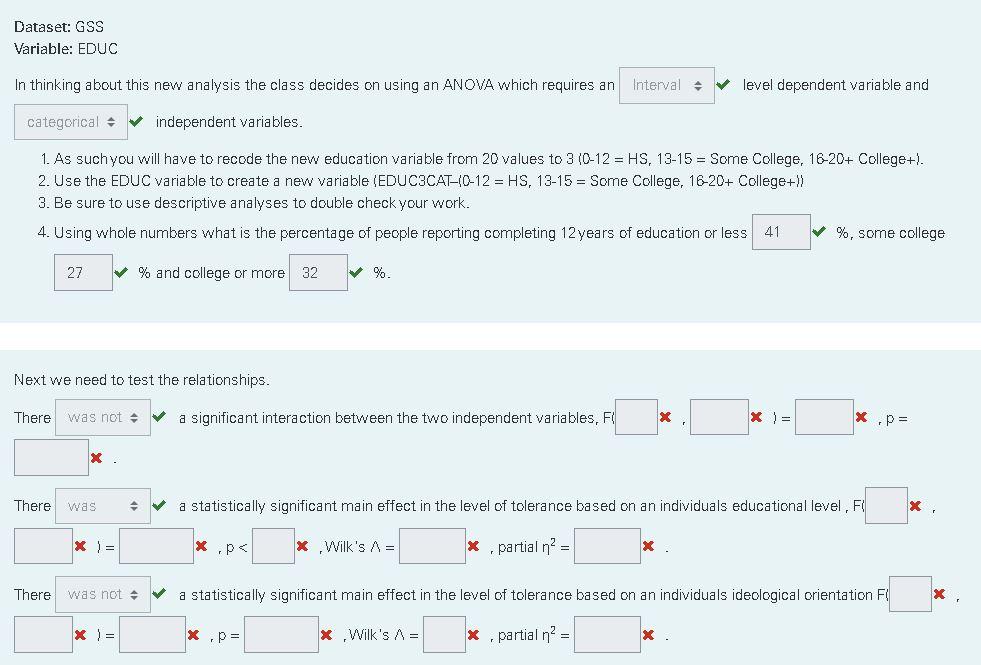Click the red X next to the Wilk's Λ field

472,545
